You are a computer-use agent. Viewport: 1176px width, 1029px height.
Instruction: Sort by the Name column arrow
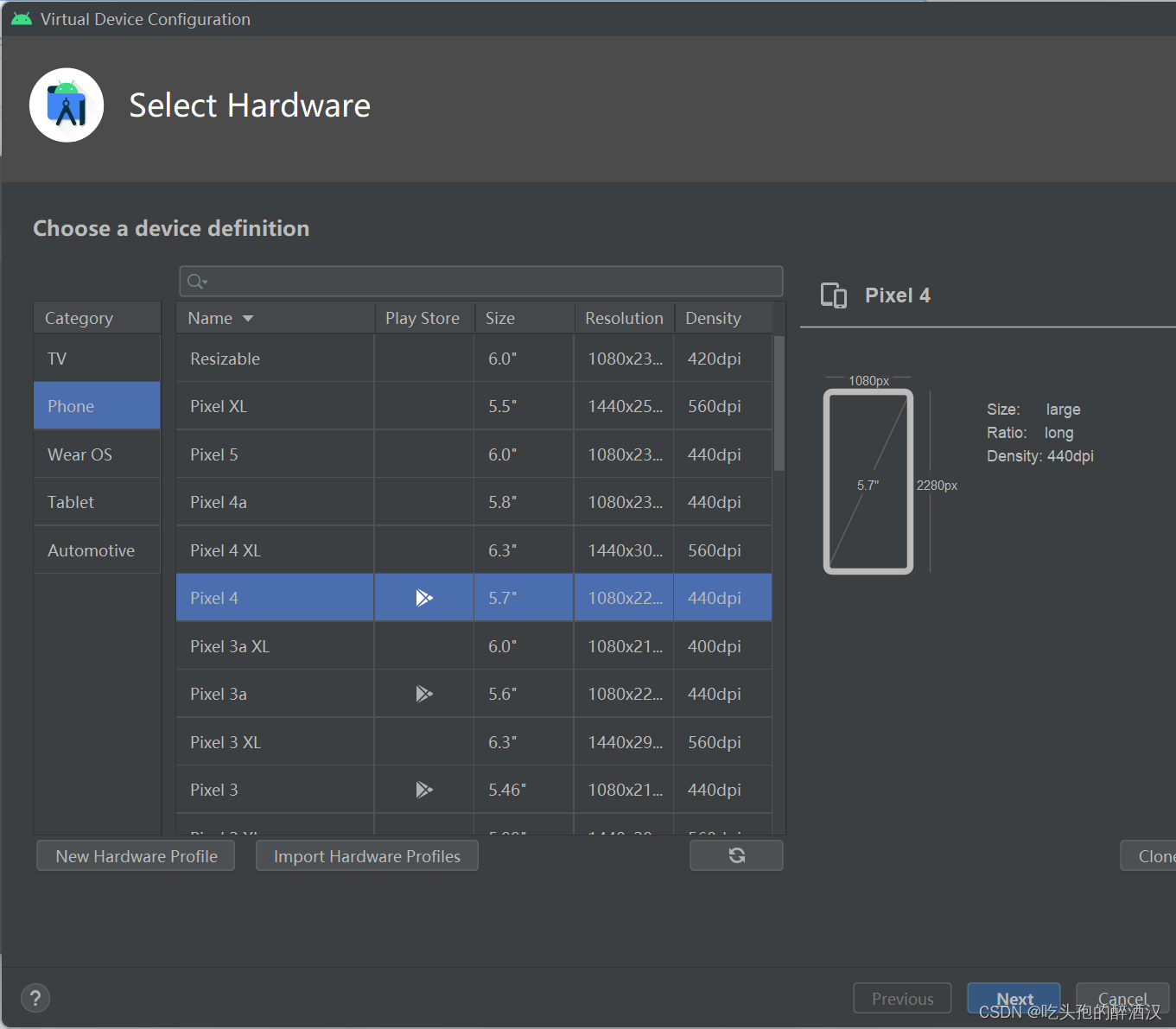(x=248, y=319)
